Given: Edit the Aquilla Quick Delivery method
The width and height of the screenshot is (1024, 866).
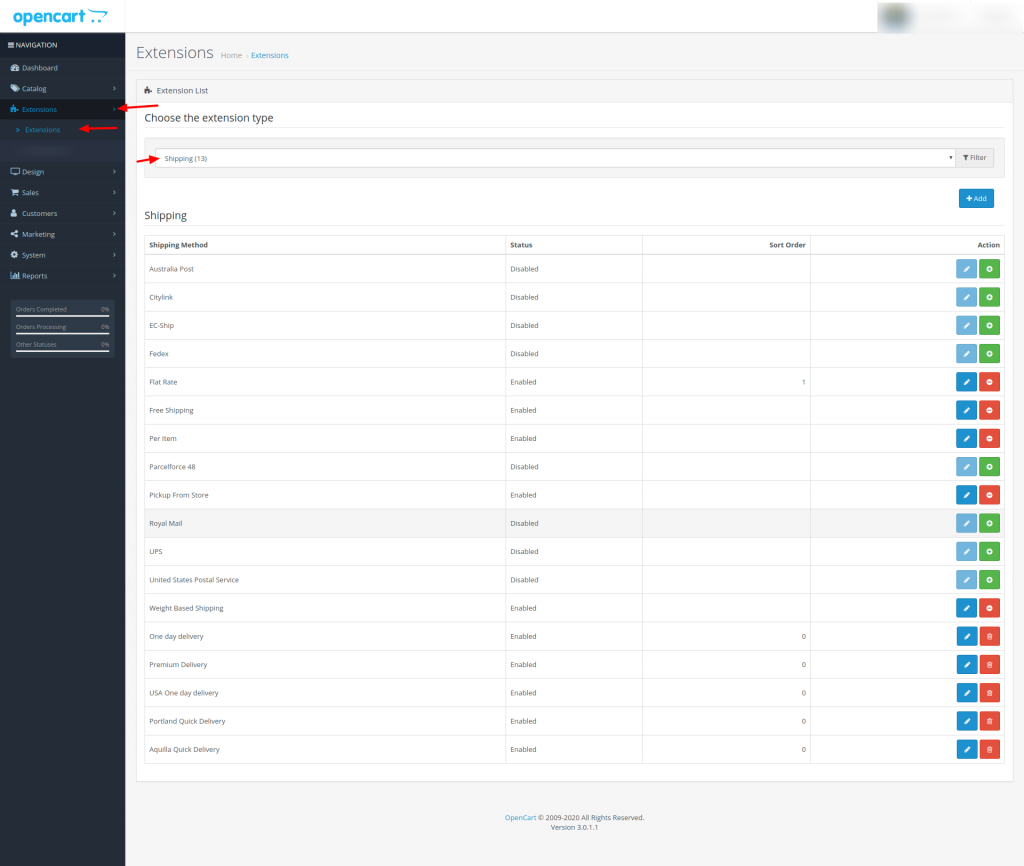Looking at the screenshot, I should (966, 749).
